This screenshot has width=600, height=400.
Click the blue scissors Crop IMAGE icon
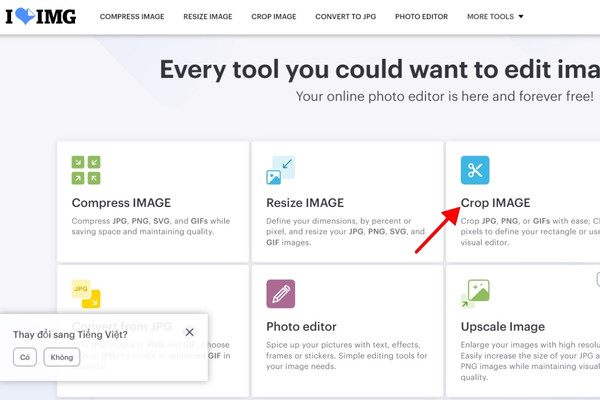click(x=475, y=170)
